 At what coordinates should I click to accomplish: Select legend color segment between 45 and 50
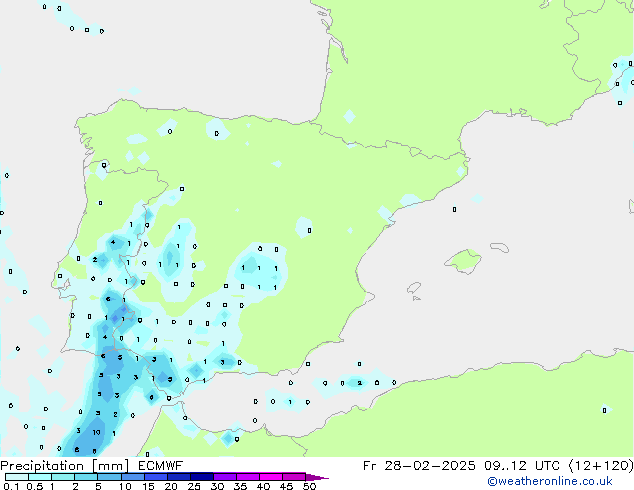294,477
